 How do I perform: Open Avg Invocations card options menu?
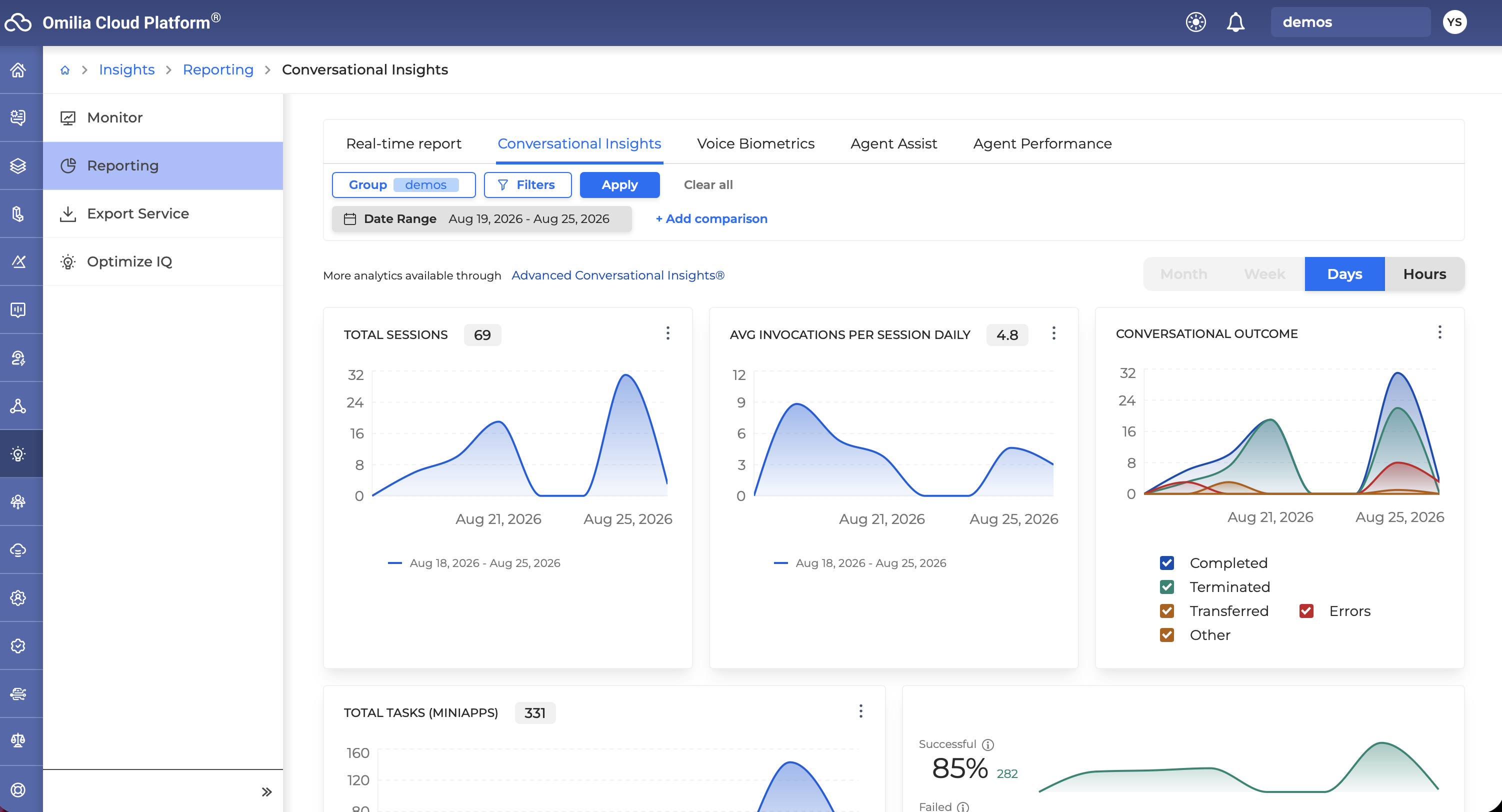click(x=1053, y=333)
